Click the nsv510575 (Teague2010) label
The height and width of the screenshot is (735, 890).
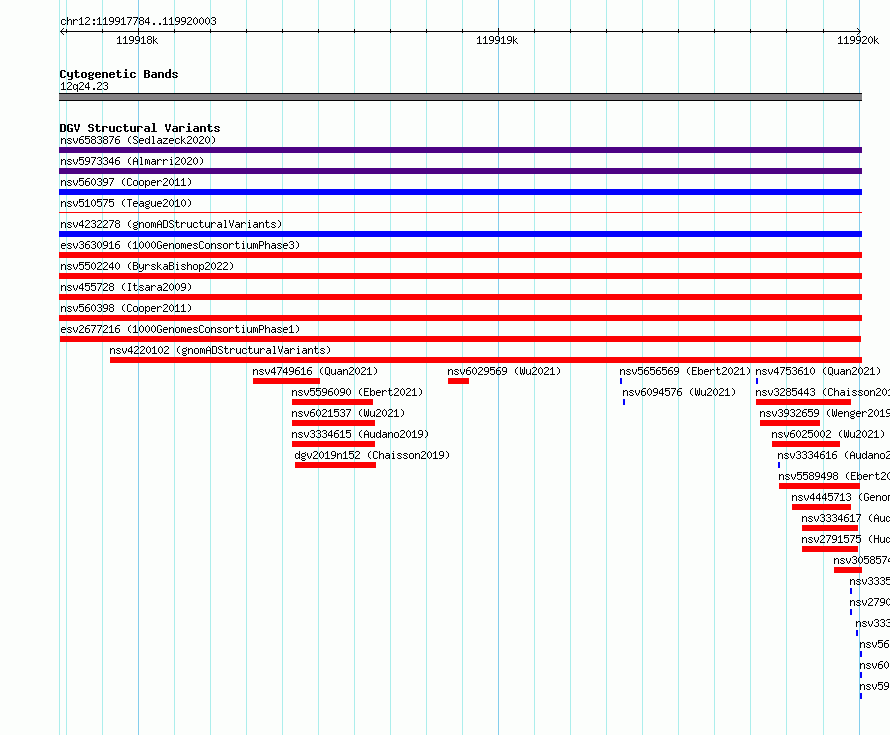[126, 203]
